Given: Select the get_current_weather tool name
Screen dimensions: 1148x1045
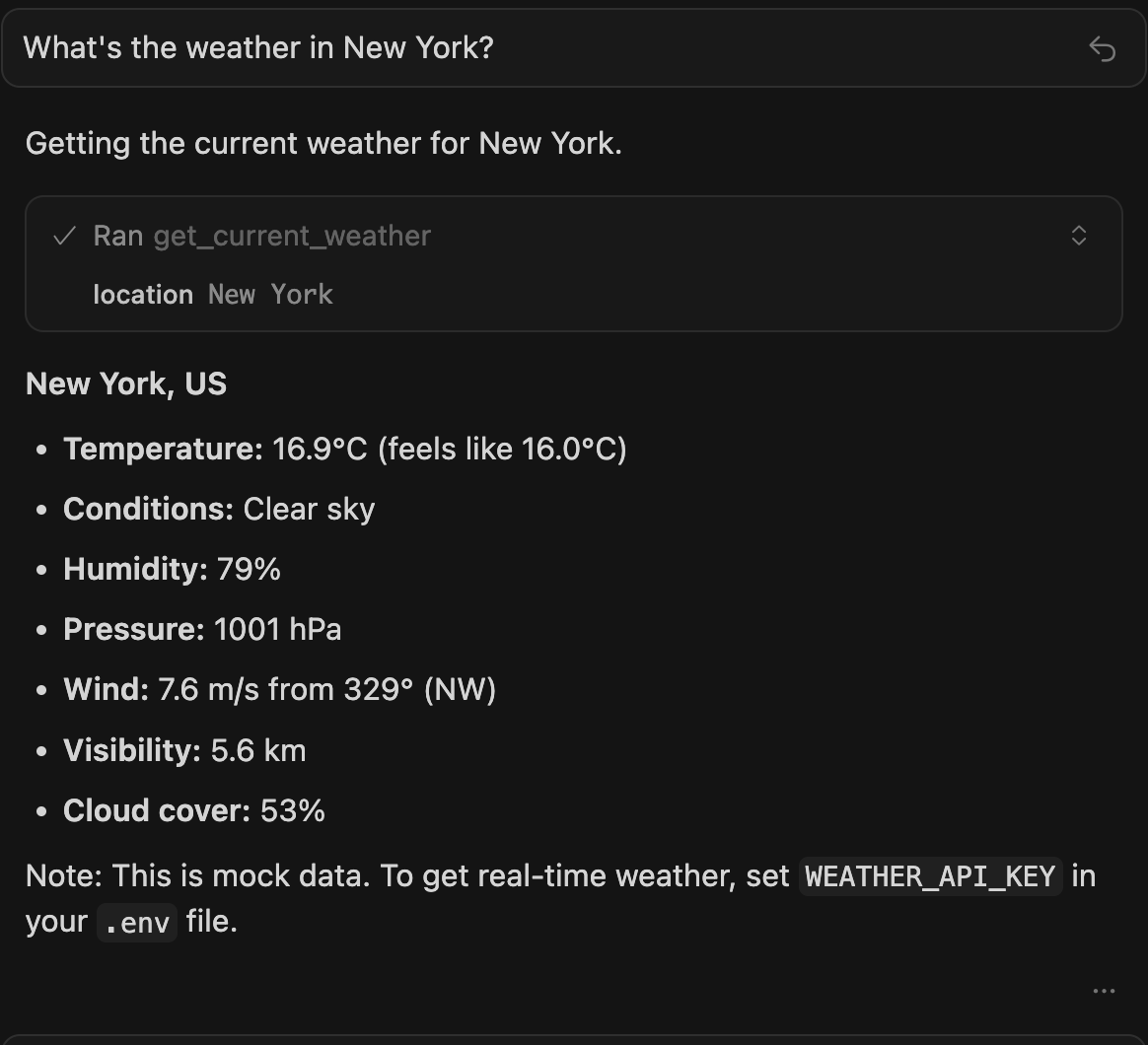Looking at the screenshot, I should (293, 236).
